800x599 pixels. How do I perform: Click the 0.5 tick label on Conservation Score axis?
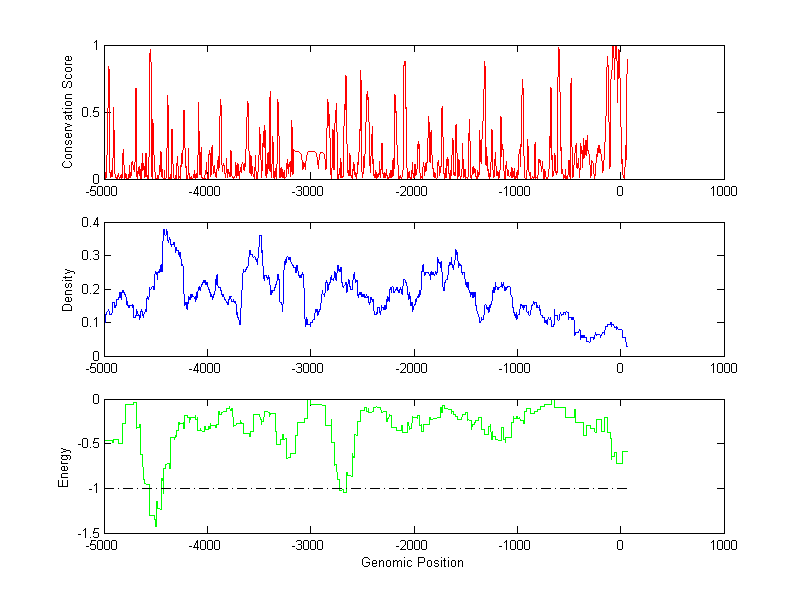(x=89, y=112)
